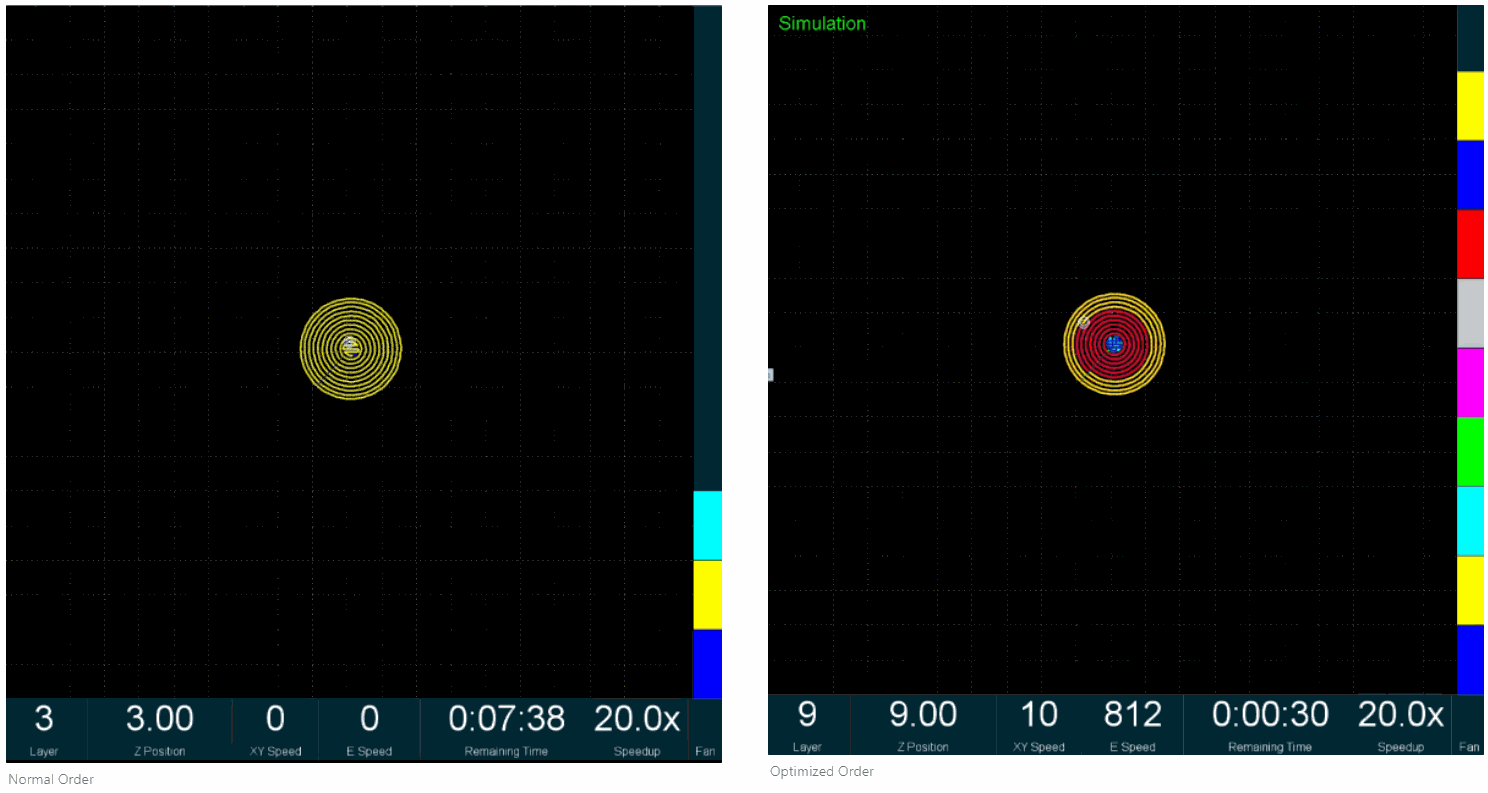The height and width of the screenshot is (793, 1488).
Task: Click the cyan swatch in Normal Order simulation
Action: click(x=707, y=525)
